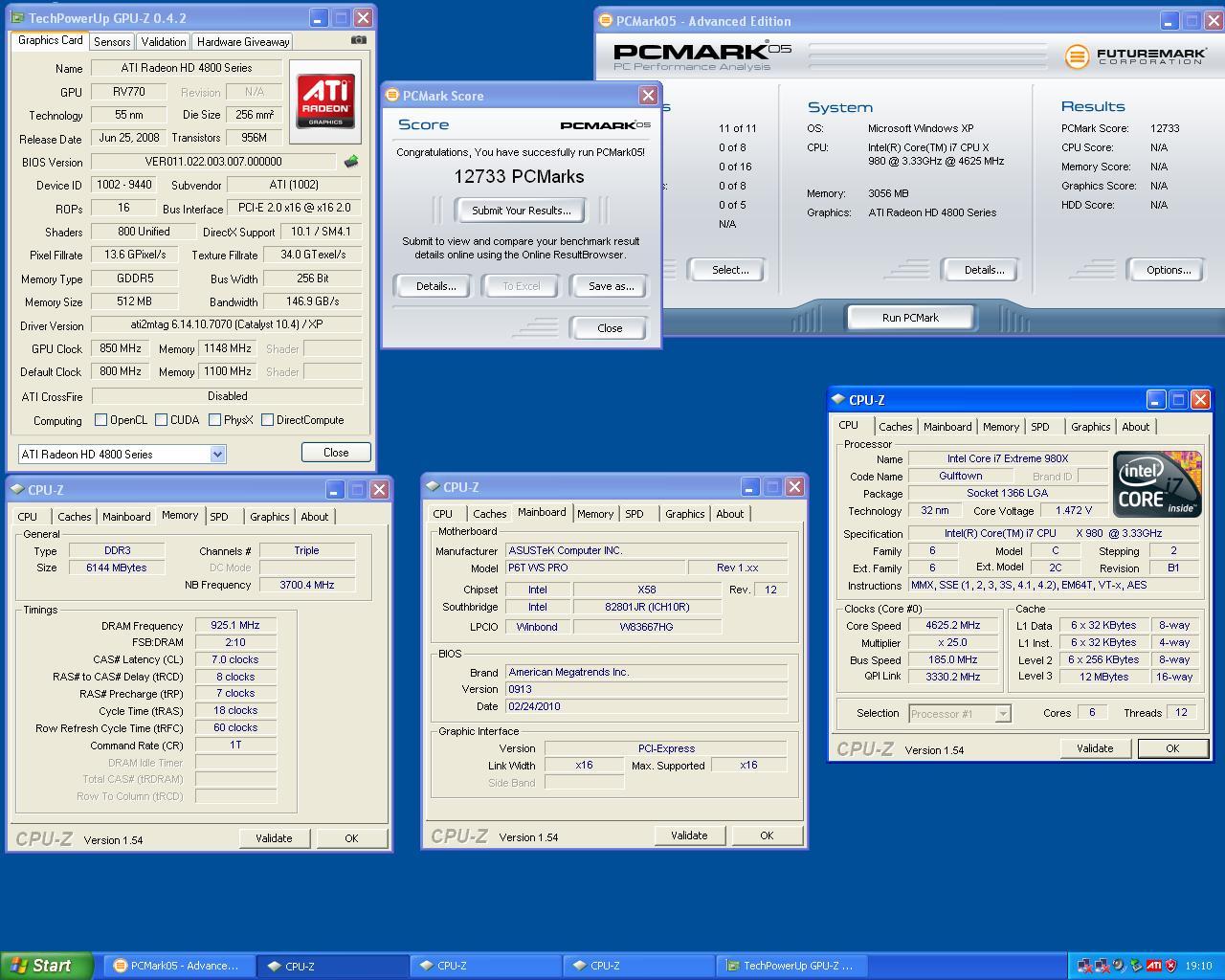Image resolution: width=1225 pixels, height=980 pixels.
Task: Click DRAM Frequency value 925.1 MHz
Action: click(235, 626)
